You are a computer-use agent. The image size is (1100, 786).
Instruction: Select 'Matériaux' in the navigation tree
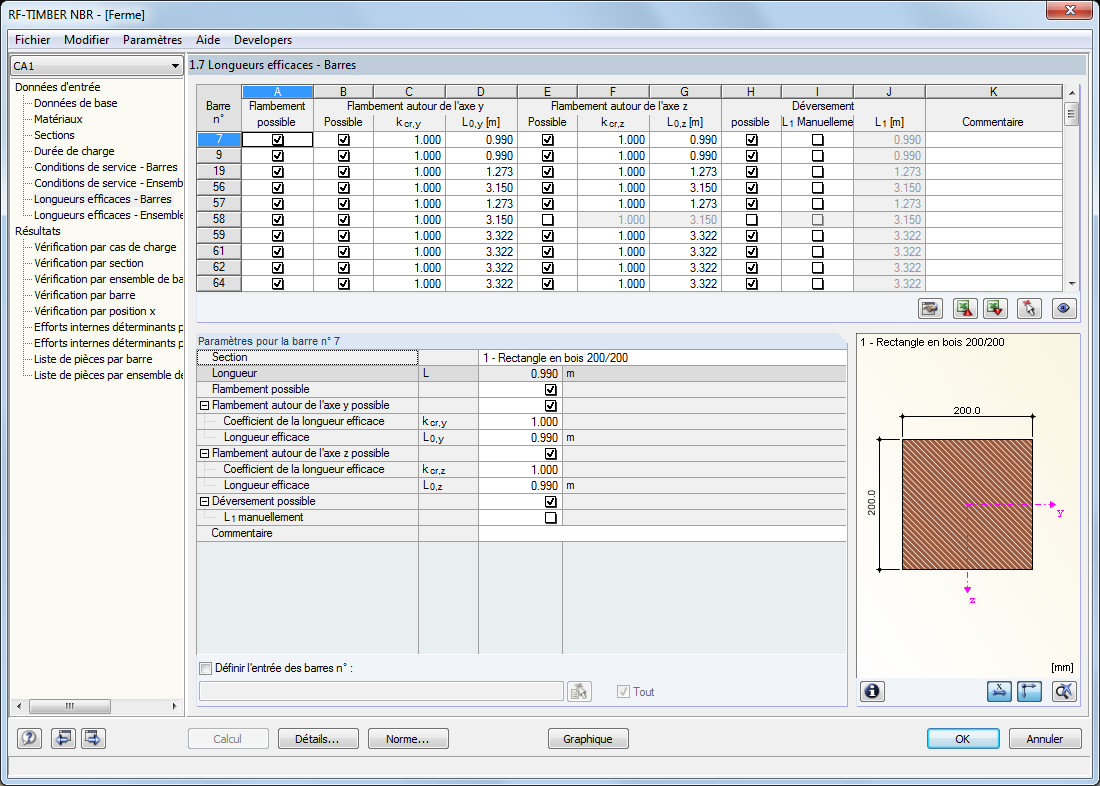[58, 119]
